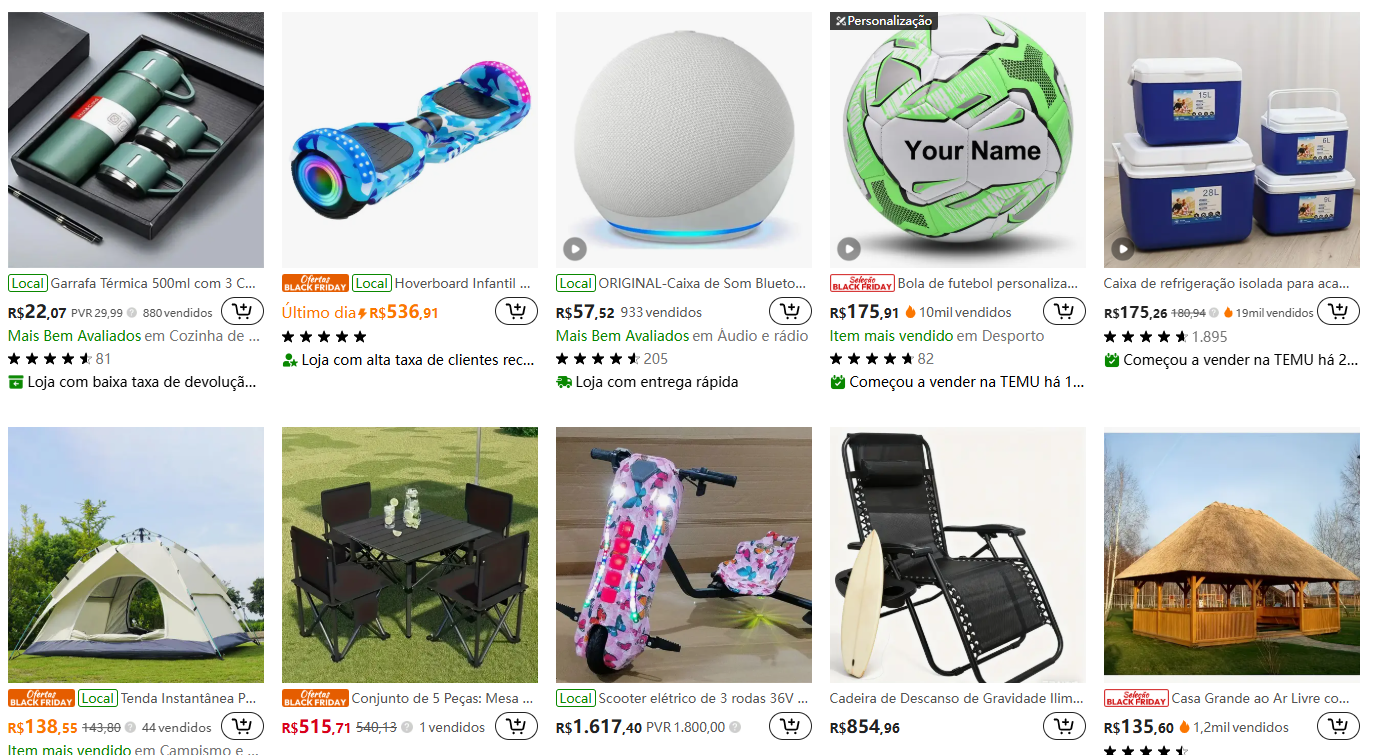Add the Garrafa Térmica to cart
Image resolution: width=1376 pixels, height=755 pixels.
click(x=242, y=312)
